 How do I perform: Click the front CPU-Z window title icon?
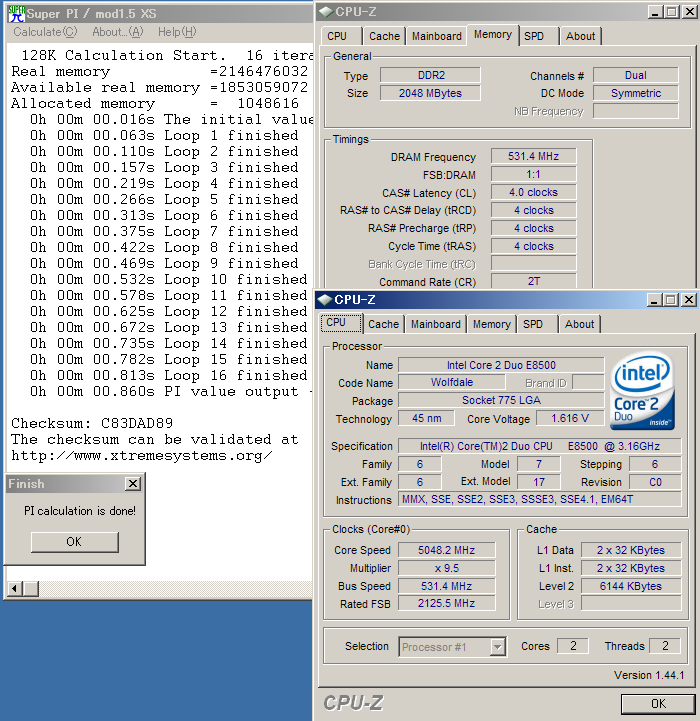pos(325,300)
